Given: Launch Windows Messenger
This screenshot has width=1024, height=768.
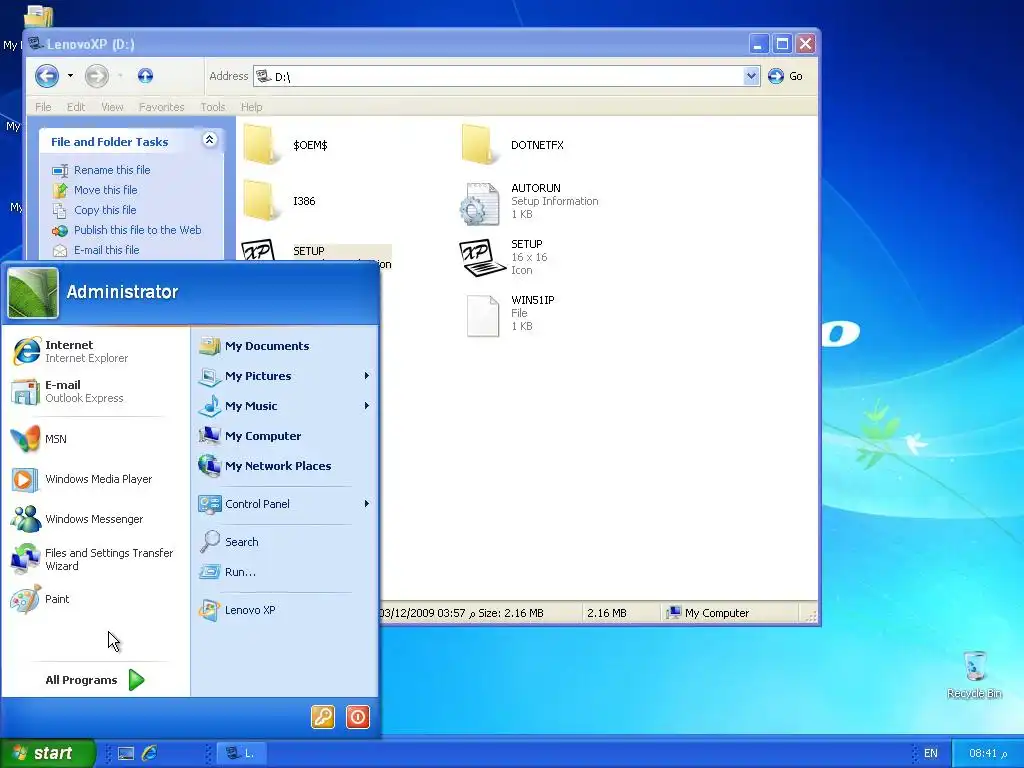Looking at the screenshot, I should (x=95, y=519).
